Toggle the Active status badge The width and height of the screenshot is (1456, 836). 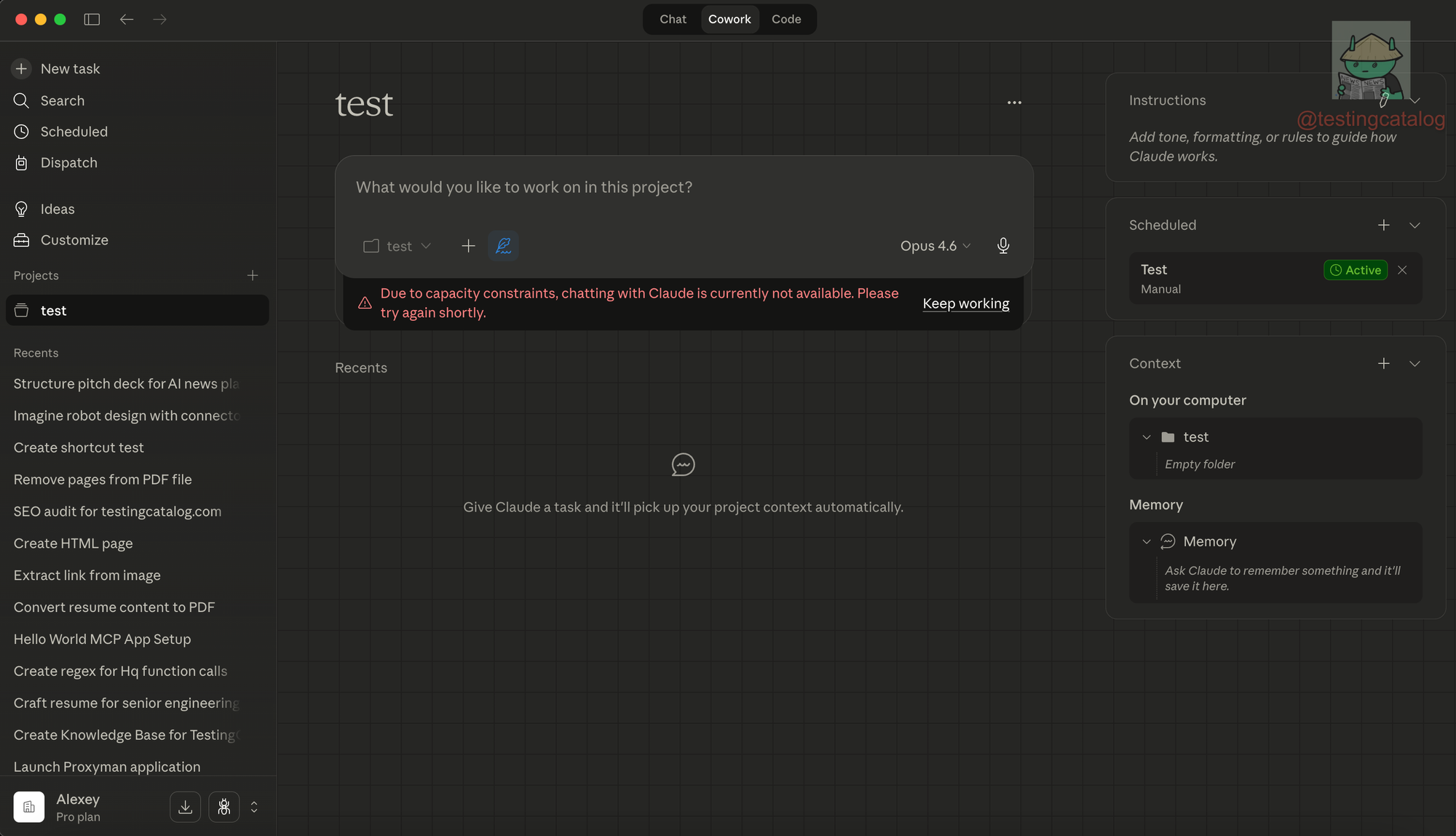point(1355,270)
